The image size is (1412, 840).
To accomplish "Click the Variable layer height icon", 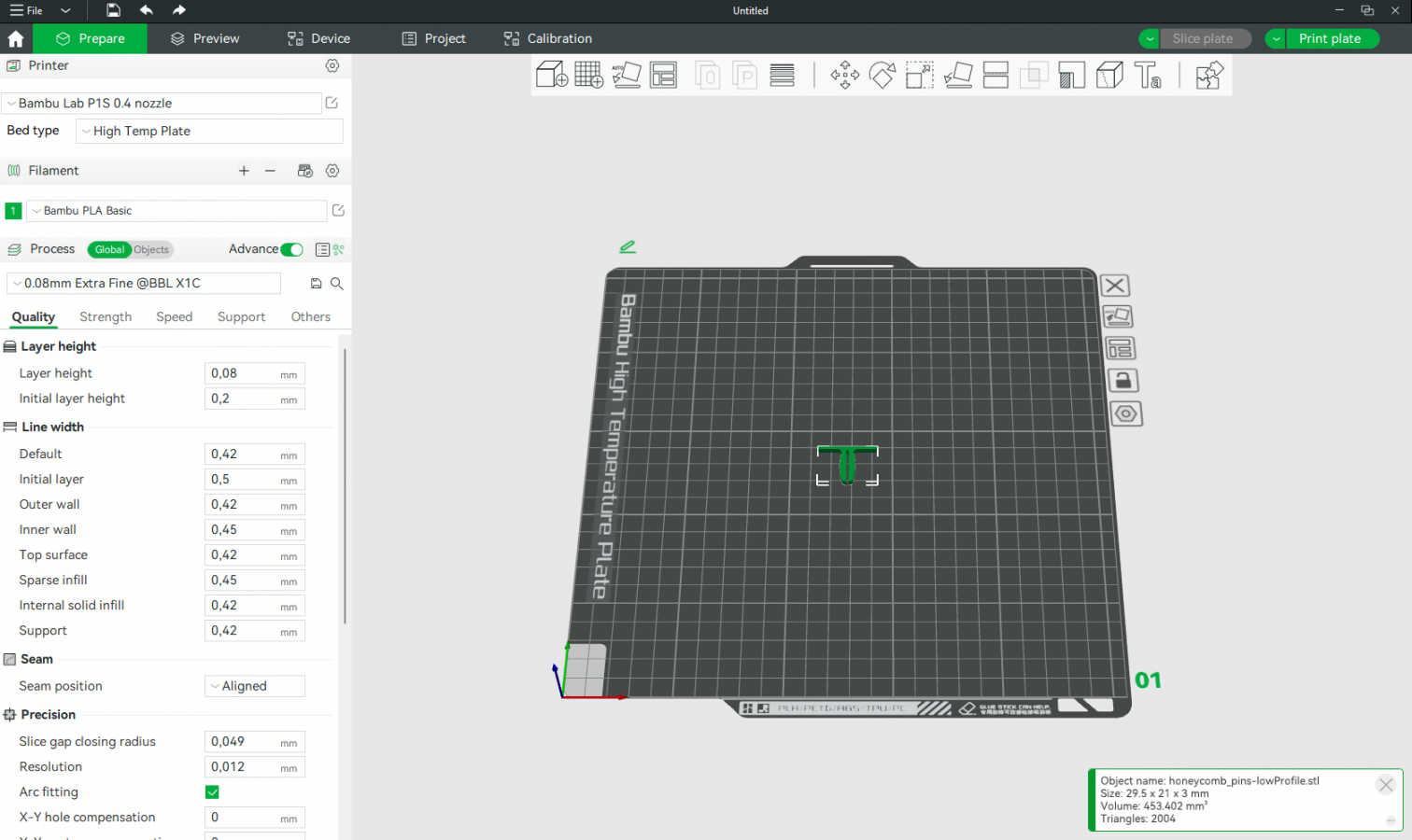I will (783, 75).
